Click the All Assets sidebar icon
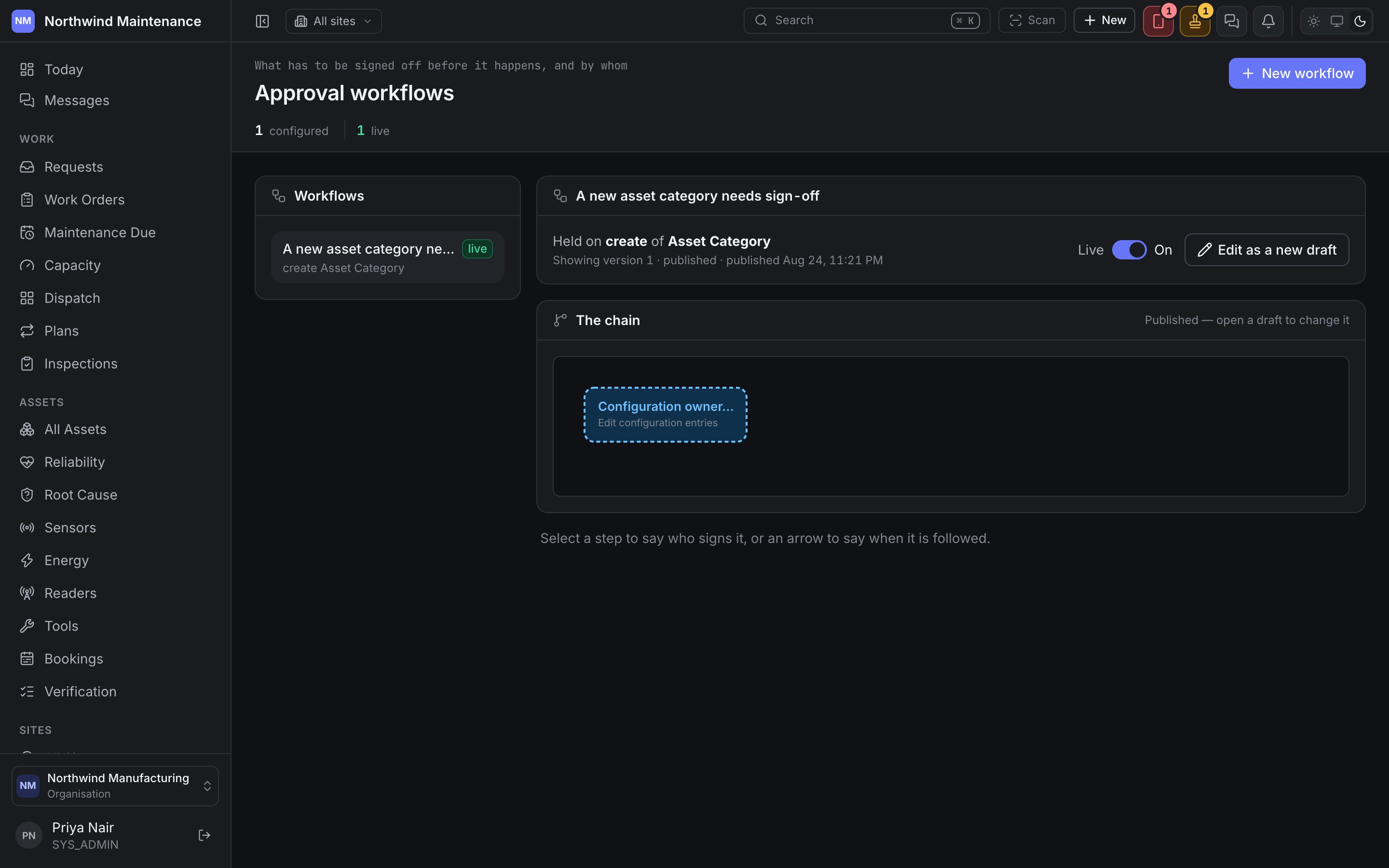The width and height of the screenshot is (1389, 868). coord(27,429)
